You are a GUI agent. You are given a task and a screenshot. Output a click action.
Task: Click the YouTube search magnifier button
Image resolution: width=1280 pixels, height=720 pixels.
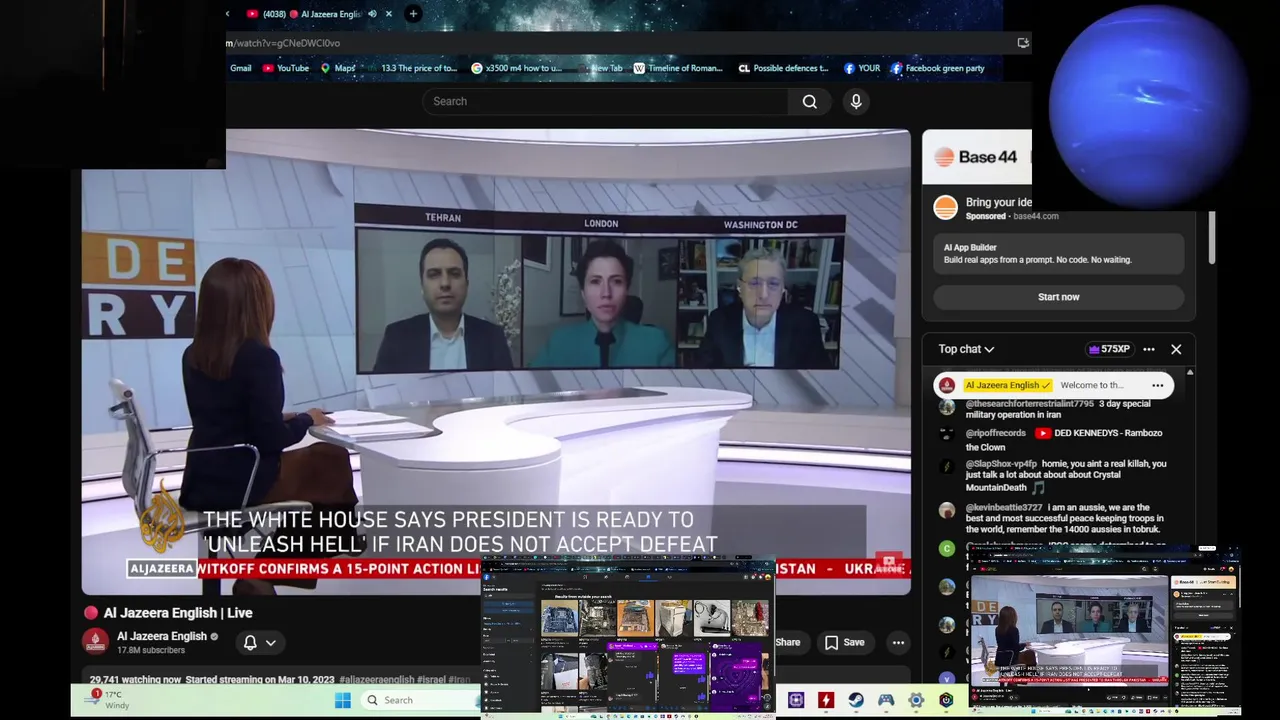click(x=810, y=101)
